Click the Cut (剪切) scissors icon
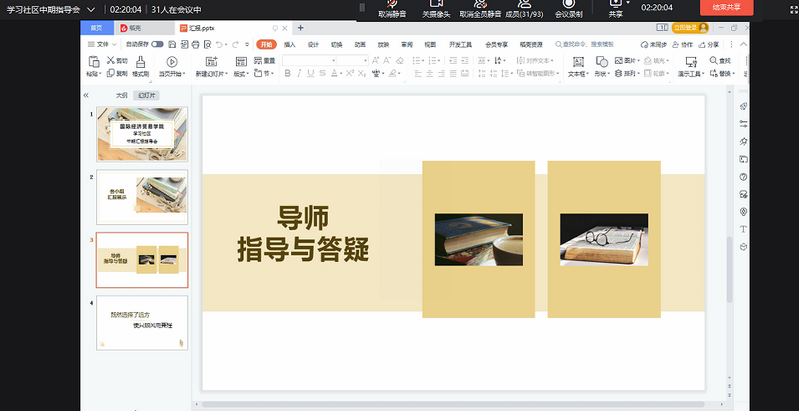Image resolution: width=799 pixels, height=411 pixels. click(x=110, y=61)
